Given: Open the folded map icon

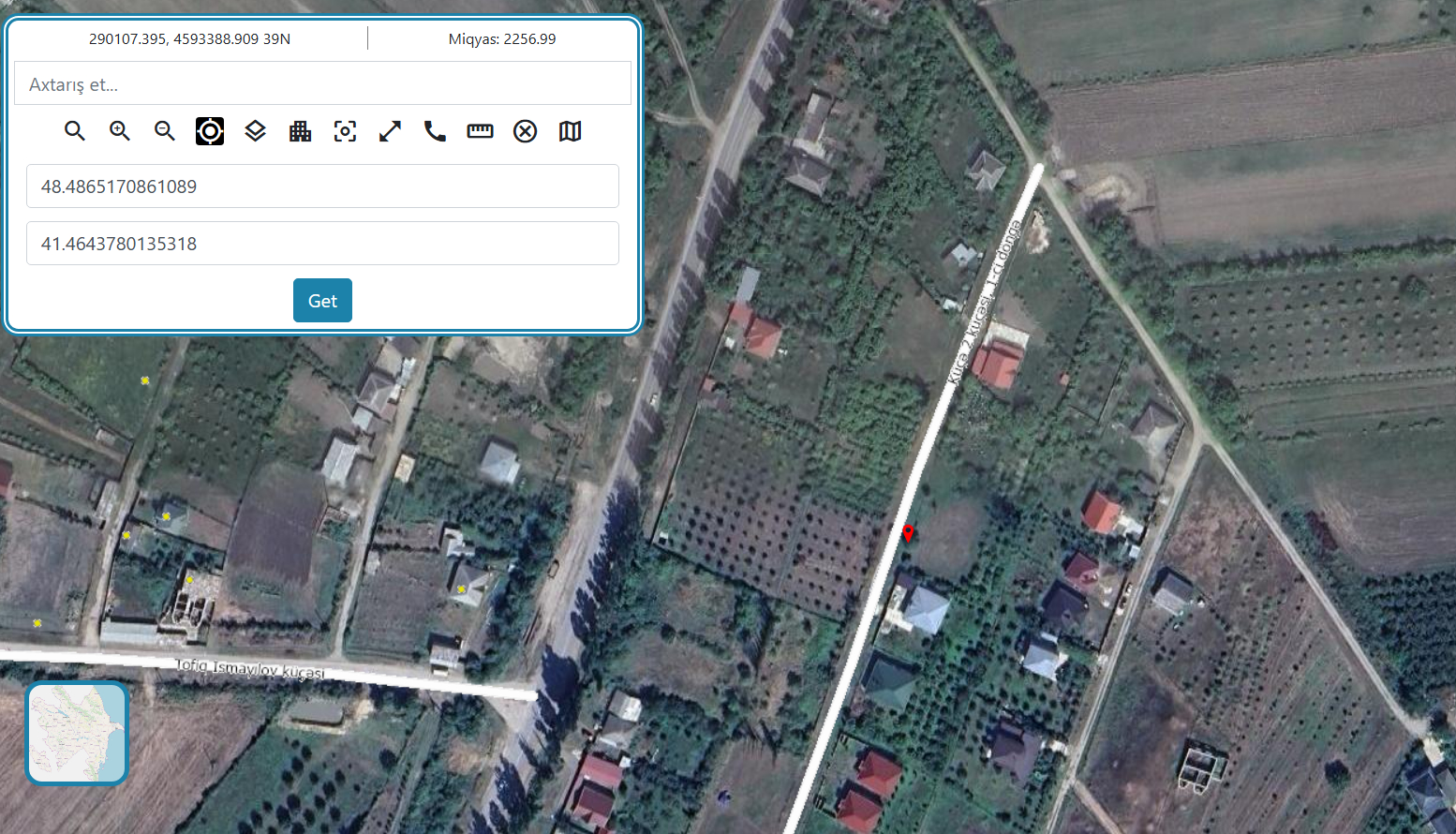Looking at the screenshot, I should 570,131.
